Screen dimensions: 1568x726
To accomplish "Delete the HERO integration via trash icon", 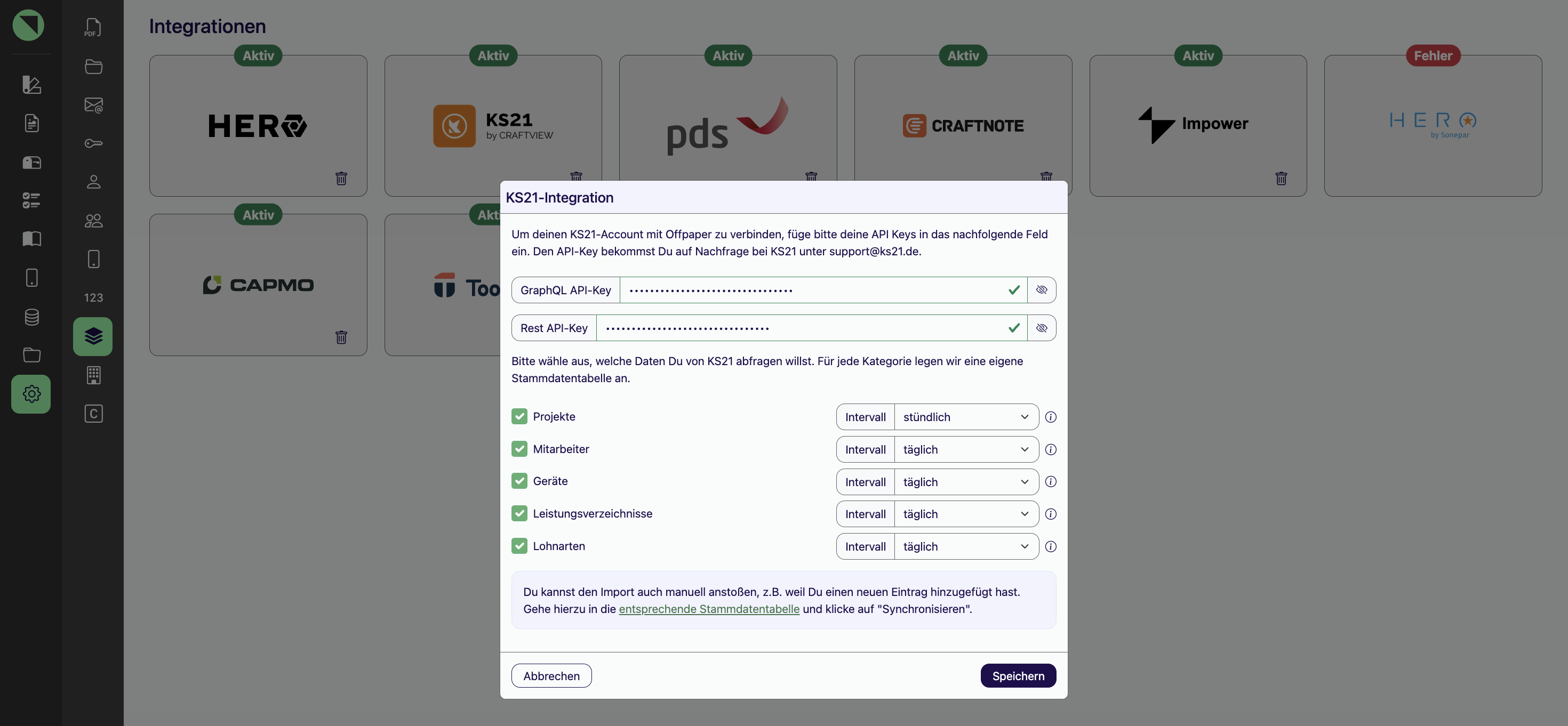I will point(341,179).
